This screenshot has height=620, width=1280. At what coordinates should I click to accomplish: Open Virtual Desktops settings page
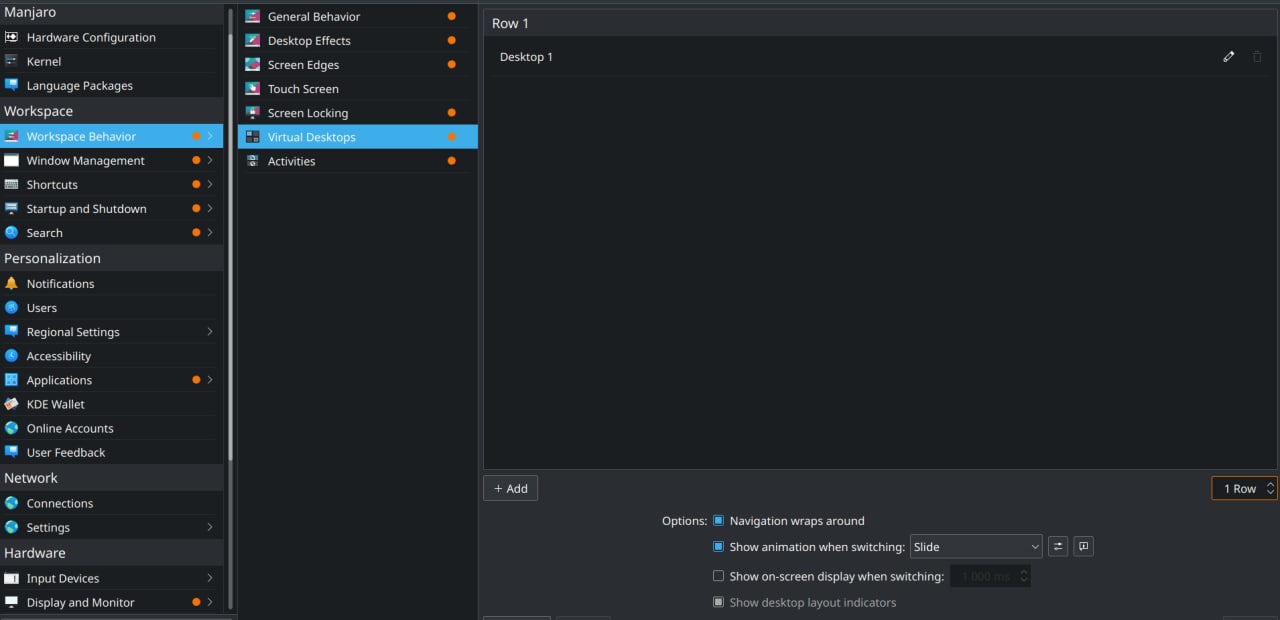point(358,137)
